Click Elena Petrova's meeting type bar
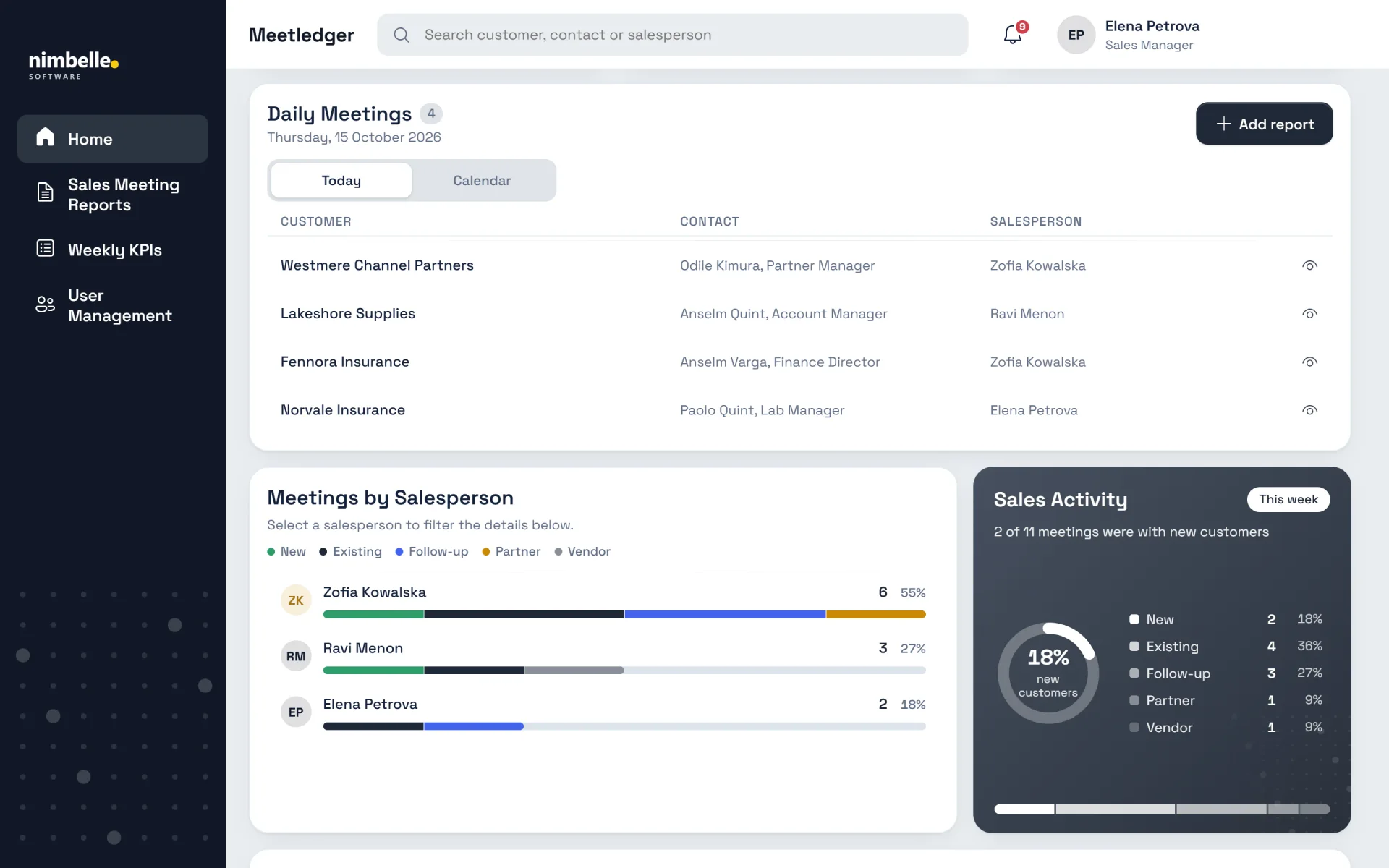The image size is (1389, 868). pyautogui.click(x=624, y=726)
